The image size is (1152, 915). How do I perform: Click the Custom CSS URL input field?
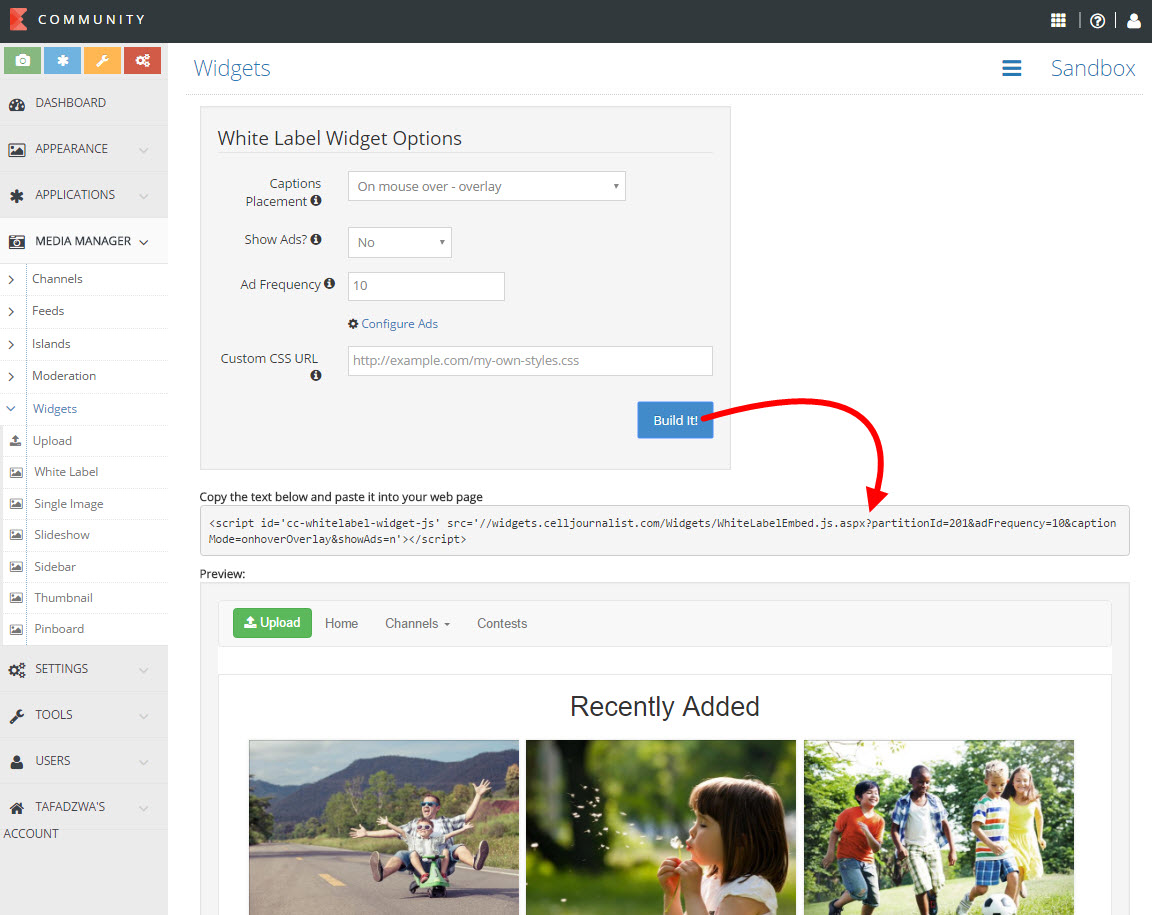point(530,361)
